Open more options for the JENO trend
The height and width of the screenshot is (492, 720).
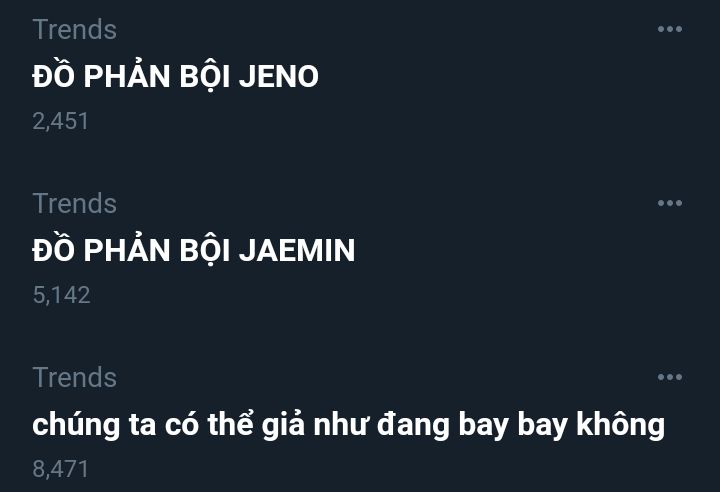click(669, 29)
